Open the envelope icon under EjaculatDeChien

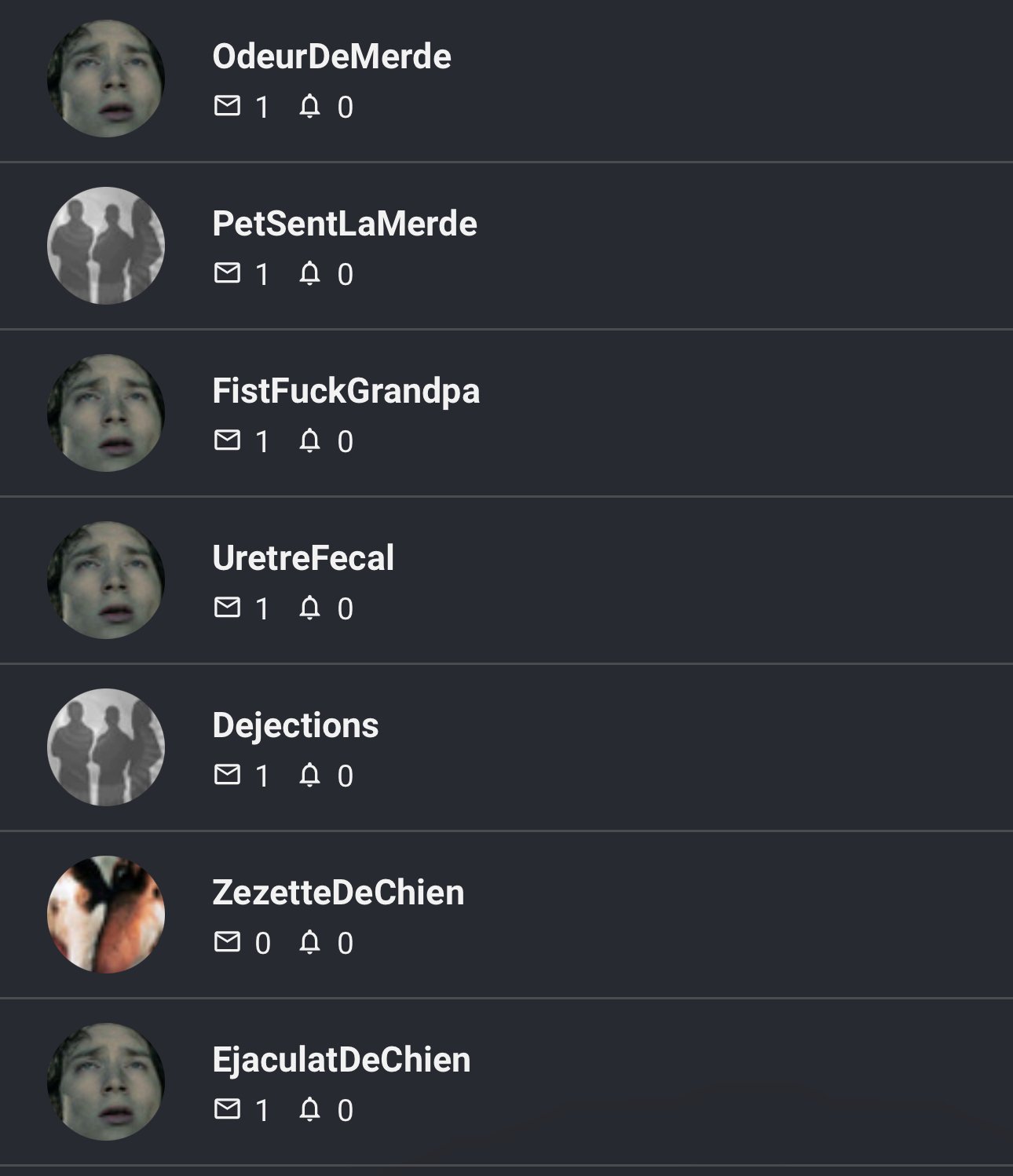(227, 1108)
